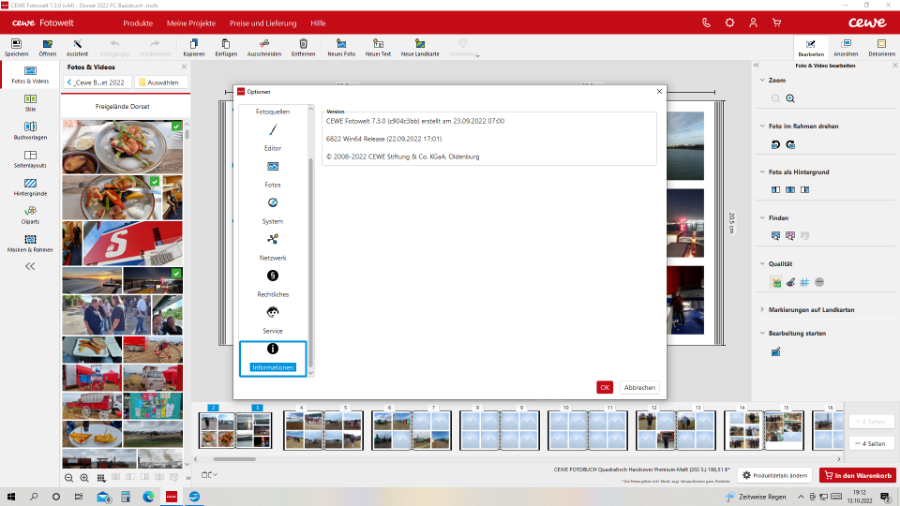The width and height of the screenshot is (900, 506).
Task: Click the Neue Landkarte toolbar icon
Action: click(x=420, y=46)
